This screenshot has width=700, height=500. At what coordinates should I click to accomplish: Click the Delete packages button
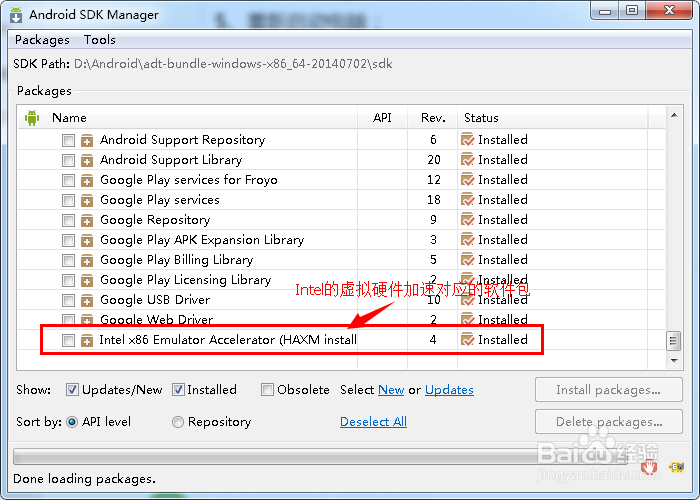pos(608,422)
